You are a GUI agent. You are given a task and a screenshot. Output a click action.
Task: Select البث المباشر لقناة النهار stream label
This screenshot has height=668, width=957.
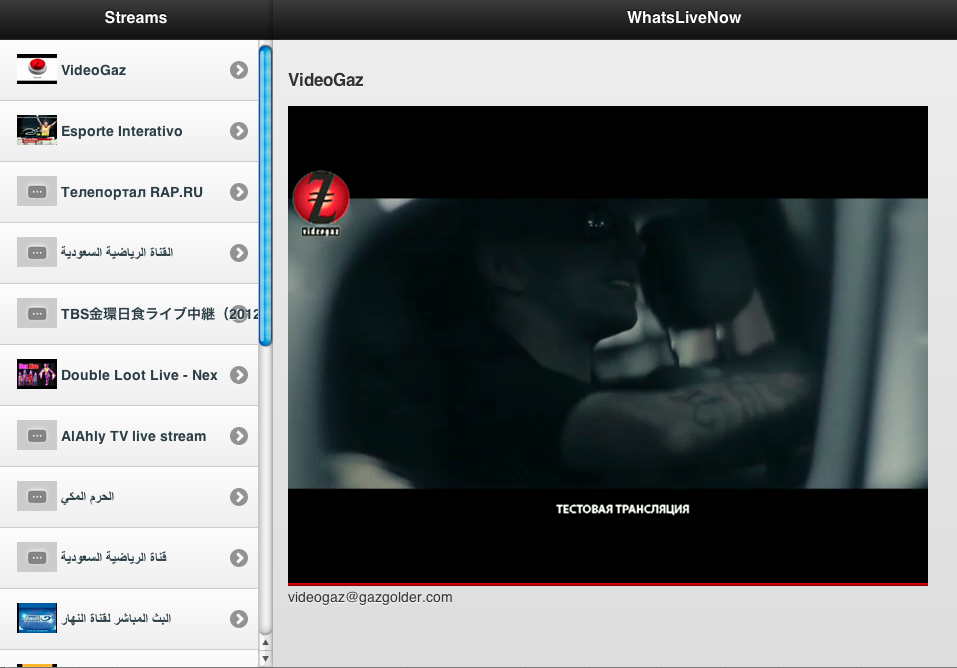click(x=116, y=619)
